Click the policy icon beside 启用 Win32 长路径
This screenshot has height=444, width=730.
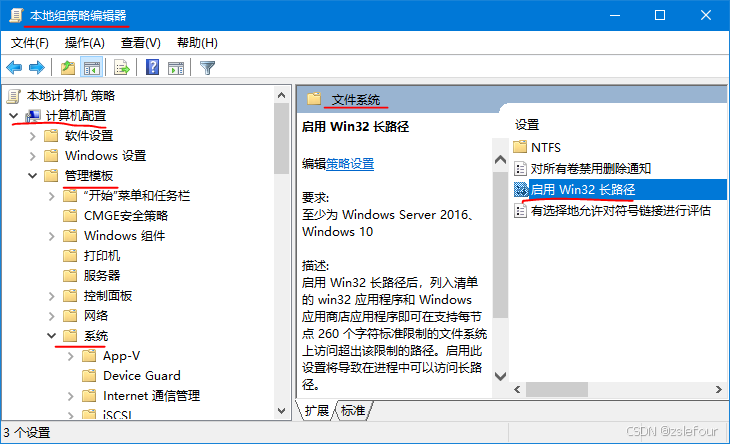click(x=520, y=189)
